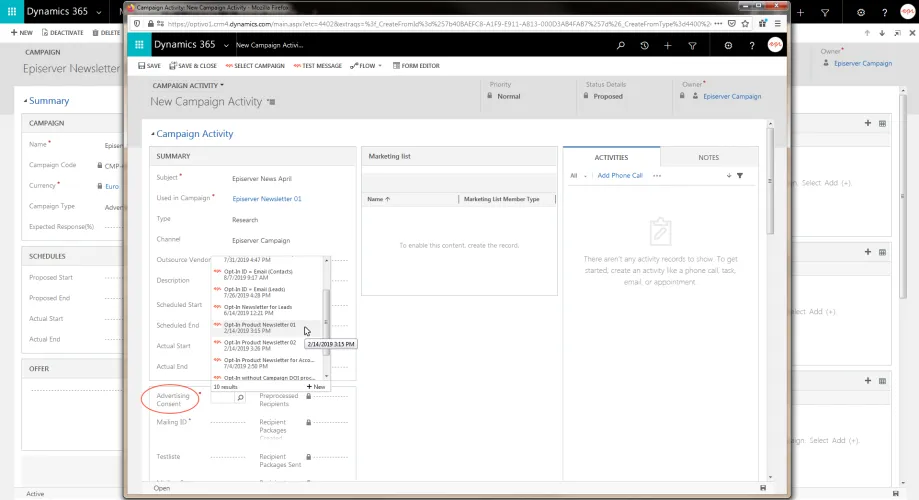Click Firefox site information shield icon
Viewport: 919px width, 500px height.
coord(137,23)
